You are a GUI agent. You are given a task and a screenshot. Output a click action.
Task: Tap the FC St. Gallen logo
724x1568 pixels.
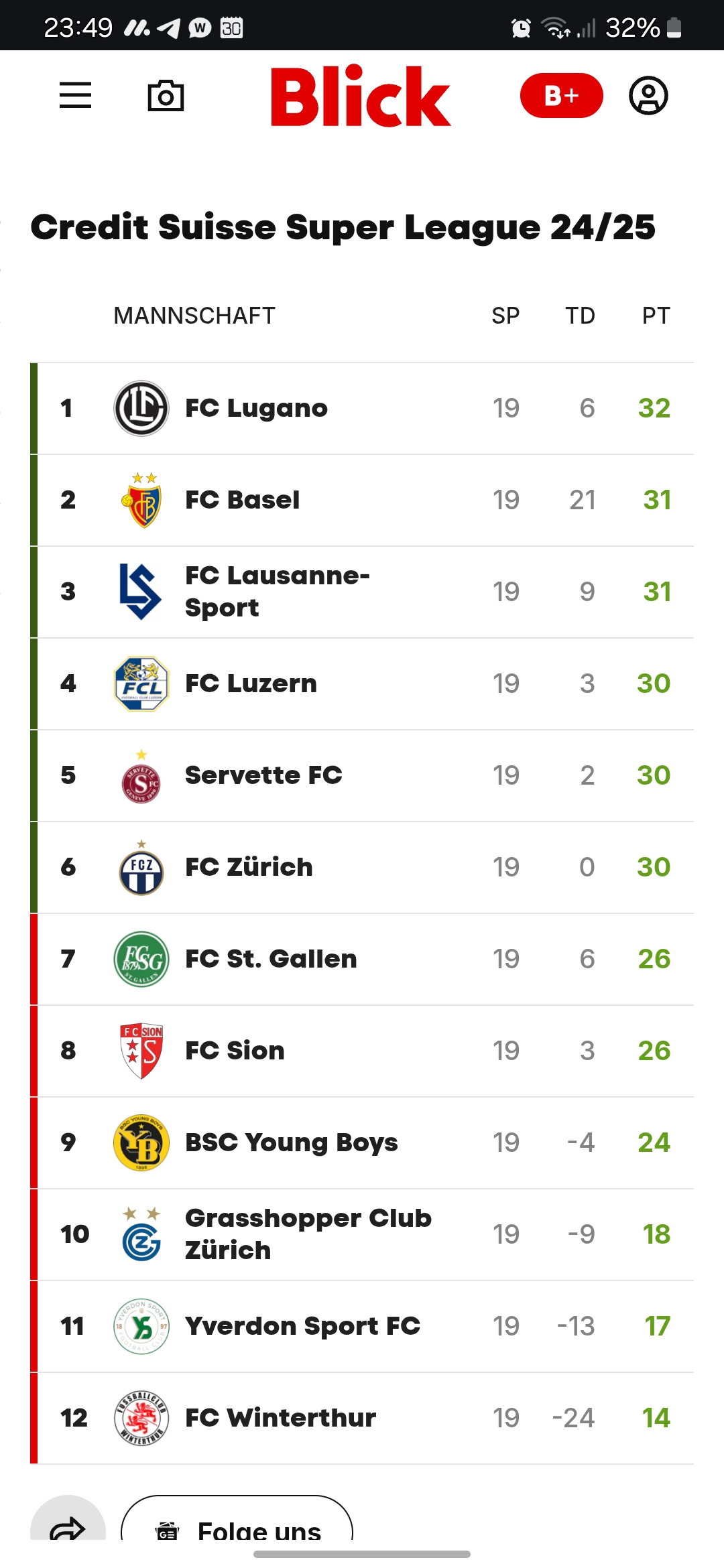[141, 959]
